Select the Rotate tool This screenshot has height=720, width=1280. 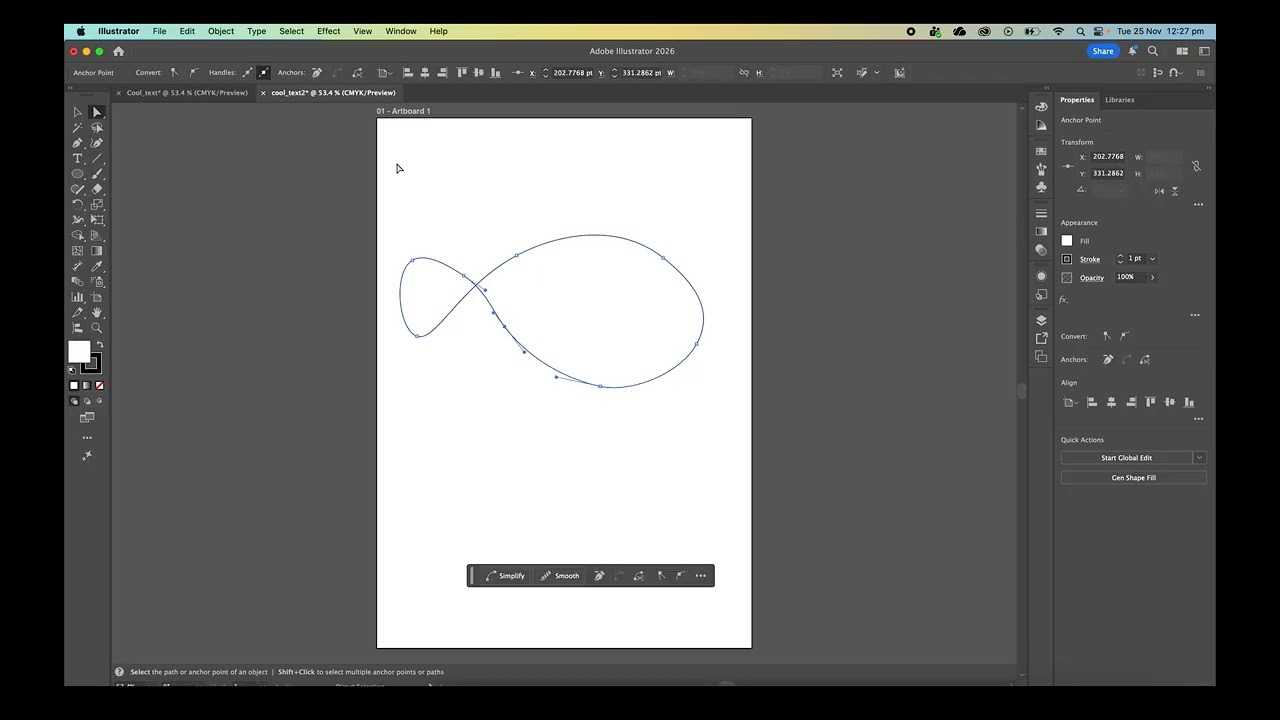[77, 205]
